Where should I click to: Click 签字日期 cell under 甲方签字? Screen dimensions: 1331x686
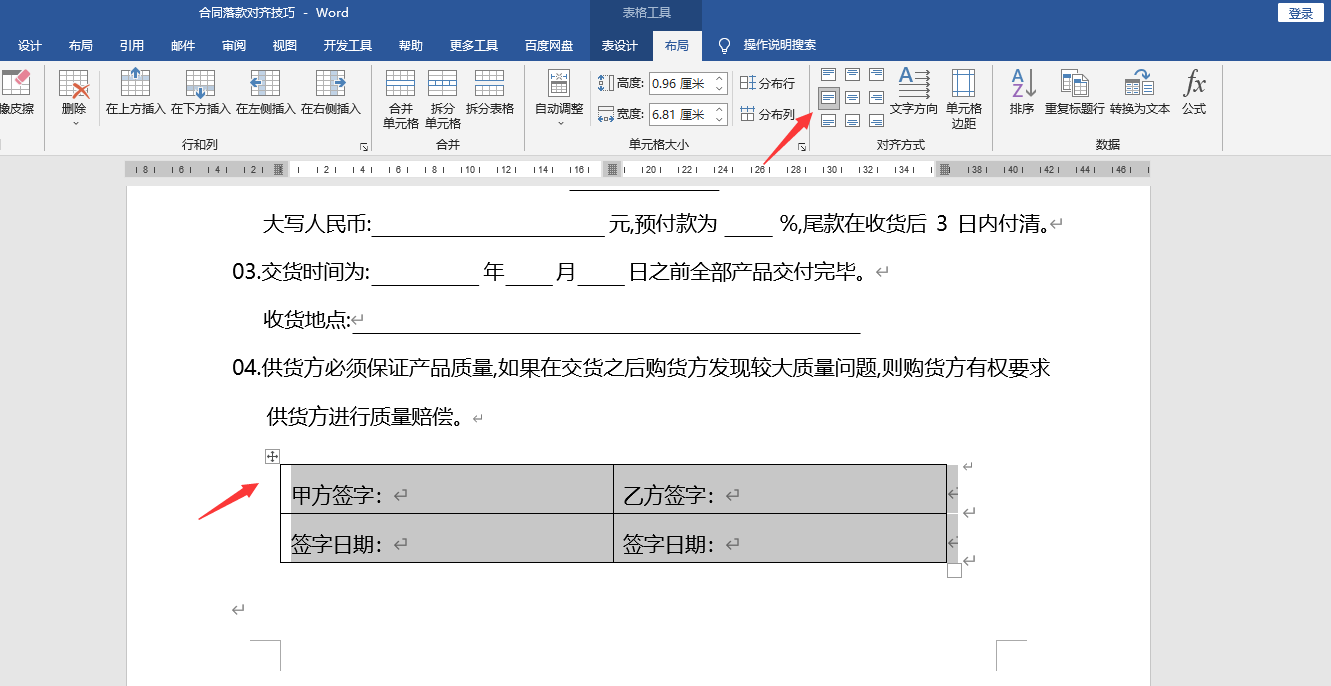pos(447,538)
